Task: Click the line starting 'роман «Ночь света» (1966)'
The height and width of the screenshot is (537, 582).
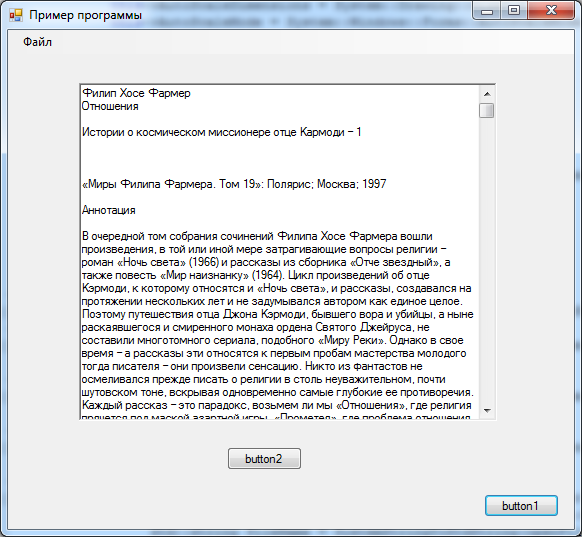Action: point(266,262)
